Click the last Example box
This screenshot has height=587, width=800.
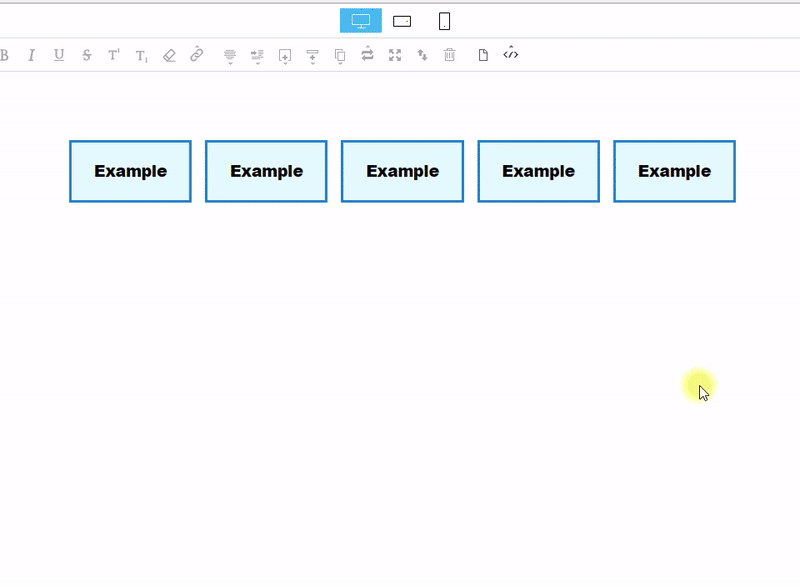[674, 171]
